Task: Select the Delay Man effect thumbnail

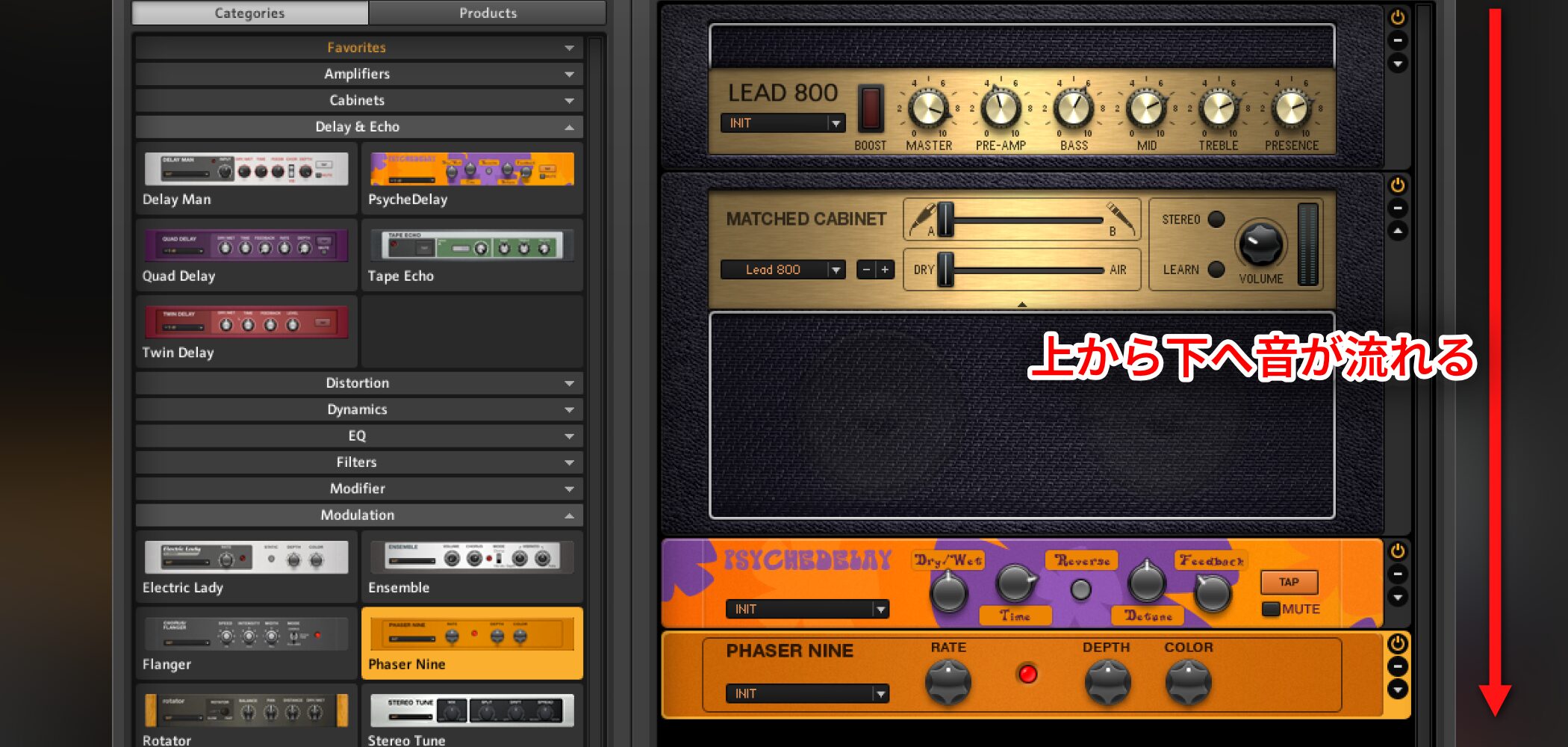Action: 246,170
